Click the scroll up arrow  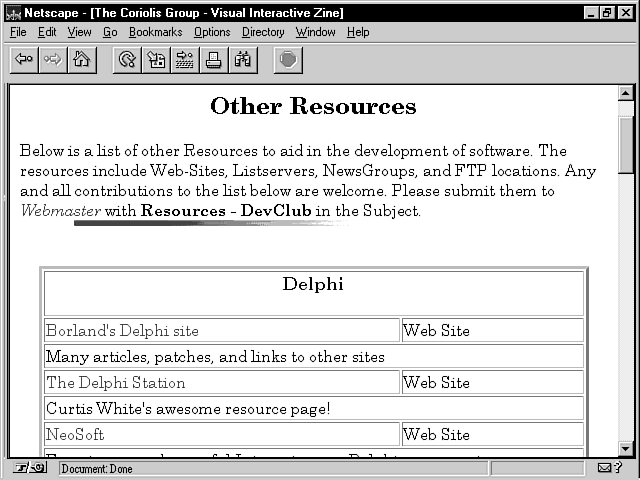click(625, 93)
